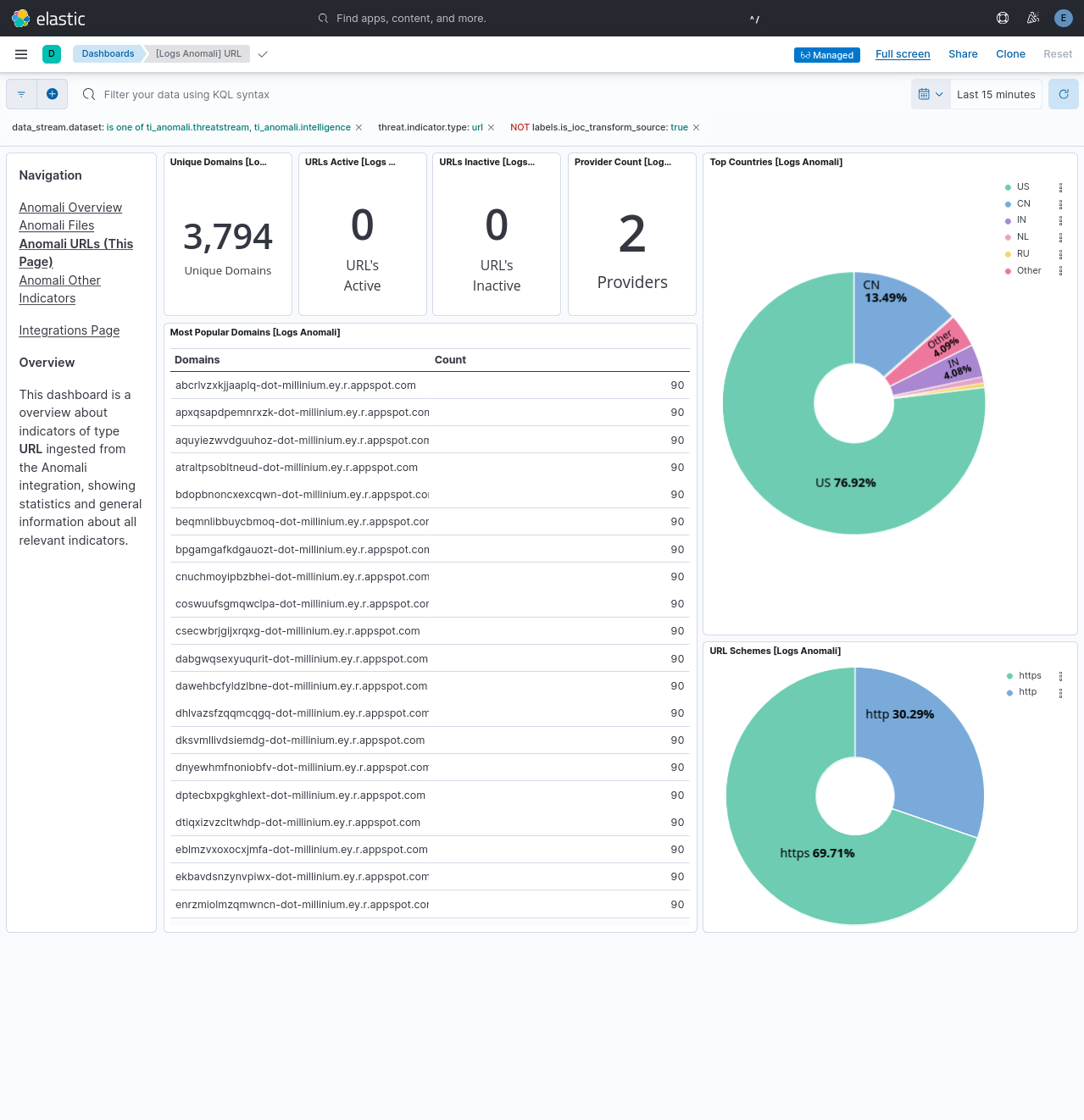Open the date picker calendar dropdown
Screen dimensions: 1084x1120
[x=930, y=94]
